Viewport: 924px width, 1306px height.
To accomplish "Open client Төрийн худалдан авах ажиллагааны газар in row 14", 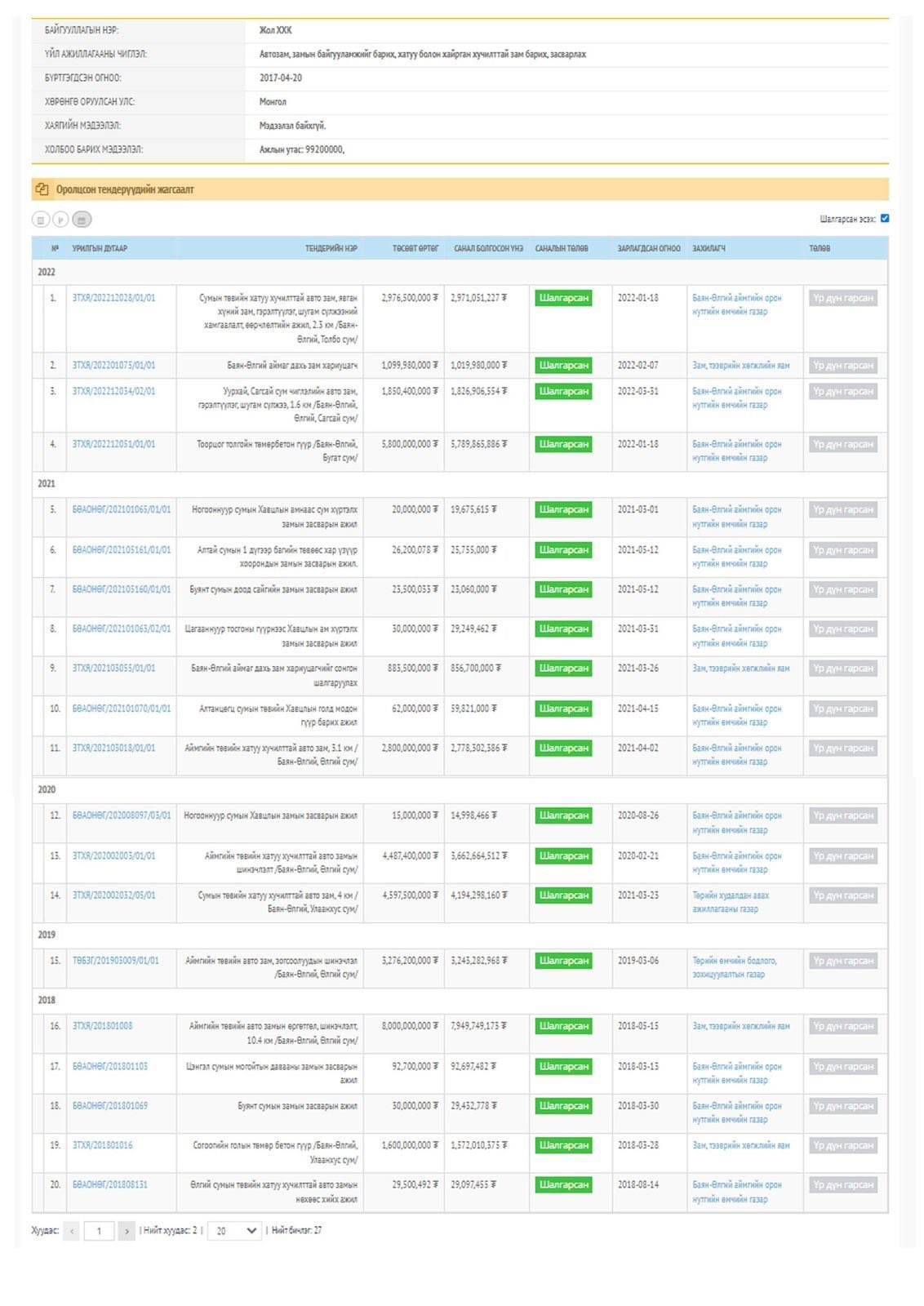I will pos(731,902).
